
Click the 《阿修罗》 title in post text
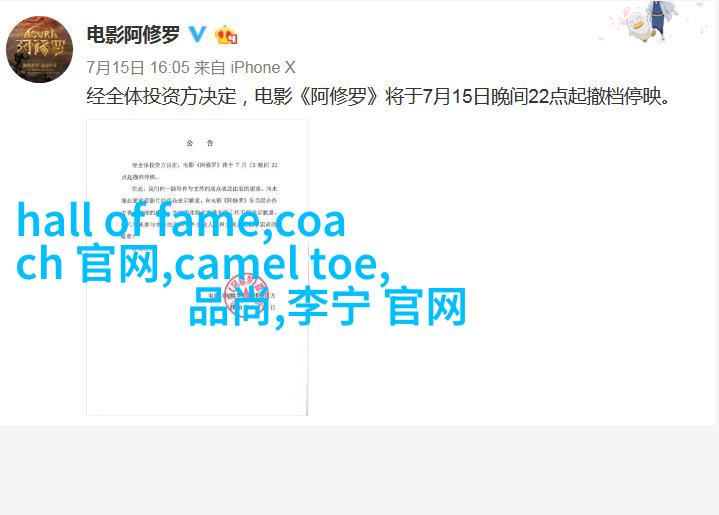point(339,96)
